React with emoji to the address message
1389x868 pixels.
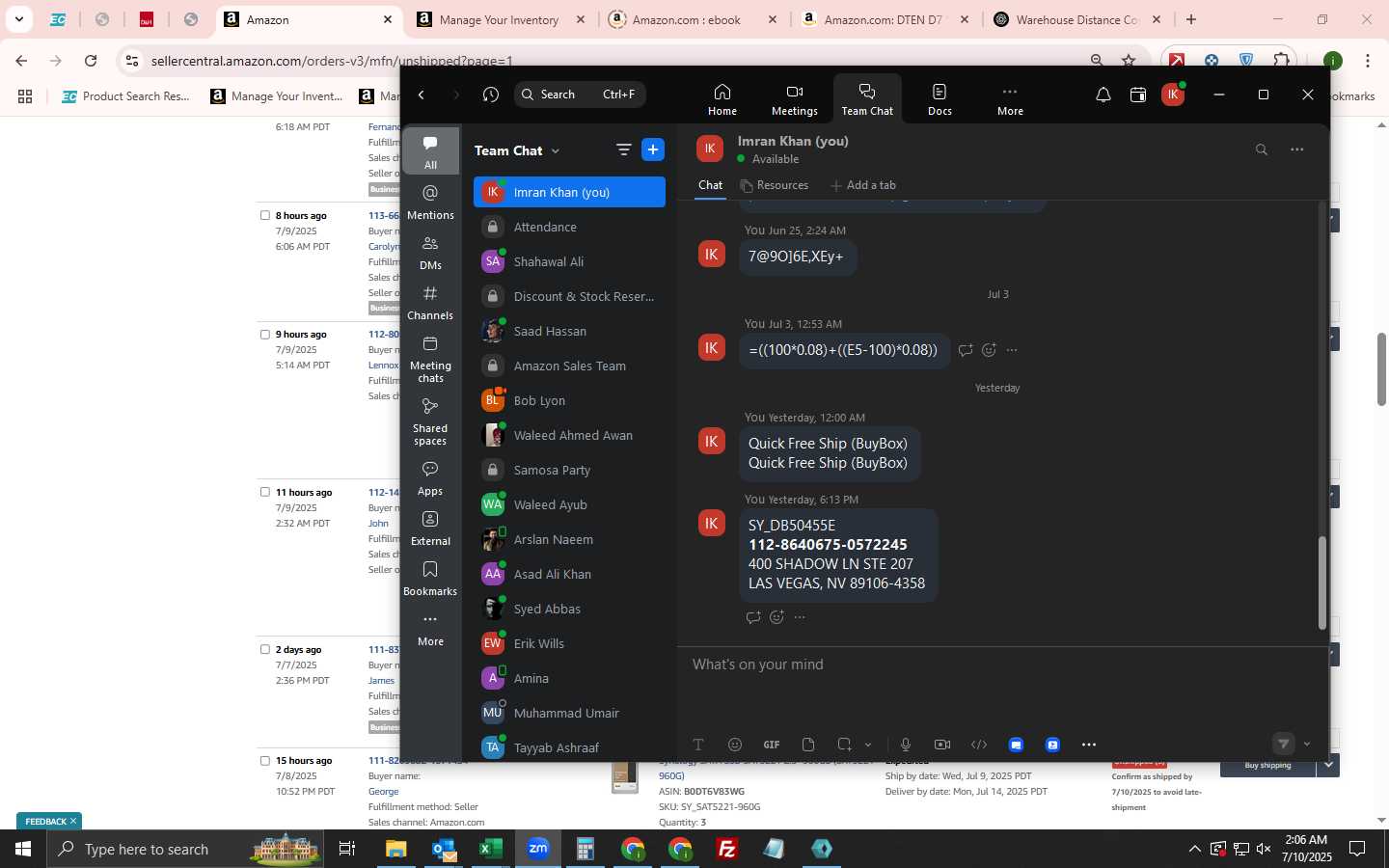(776, 617)
